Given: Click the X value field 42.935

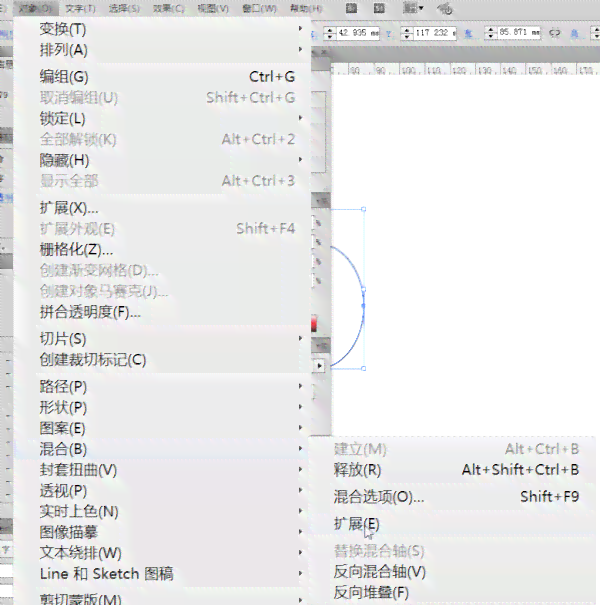Looking at the screenshot, I should pyautogui.click(x=358, y=33).
